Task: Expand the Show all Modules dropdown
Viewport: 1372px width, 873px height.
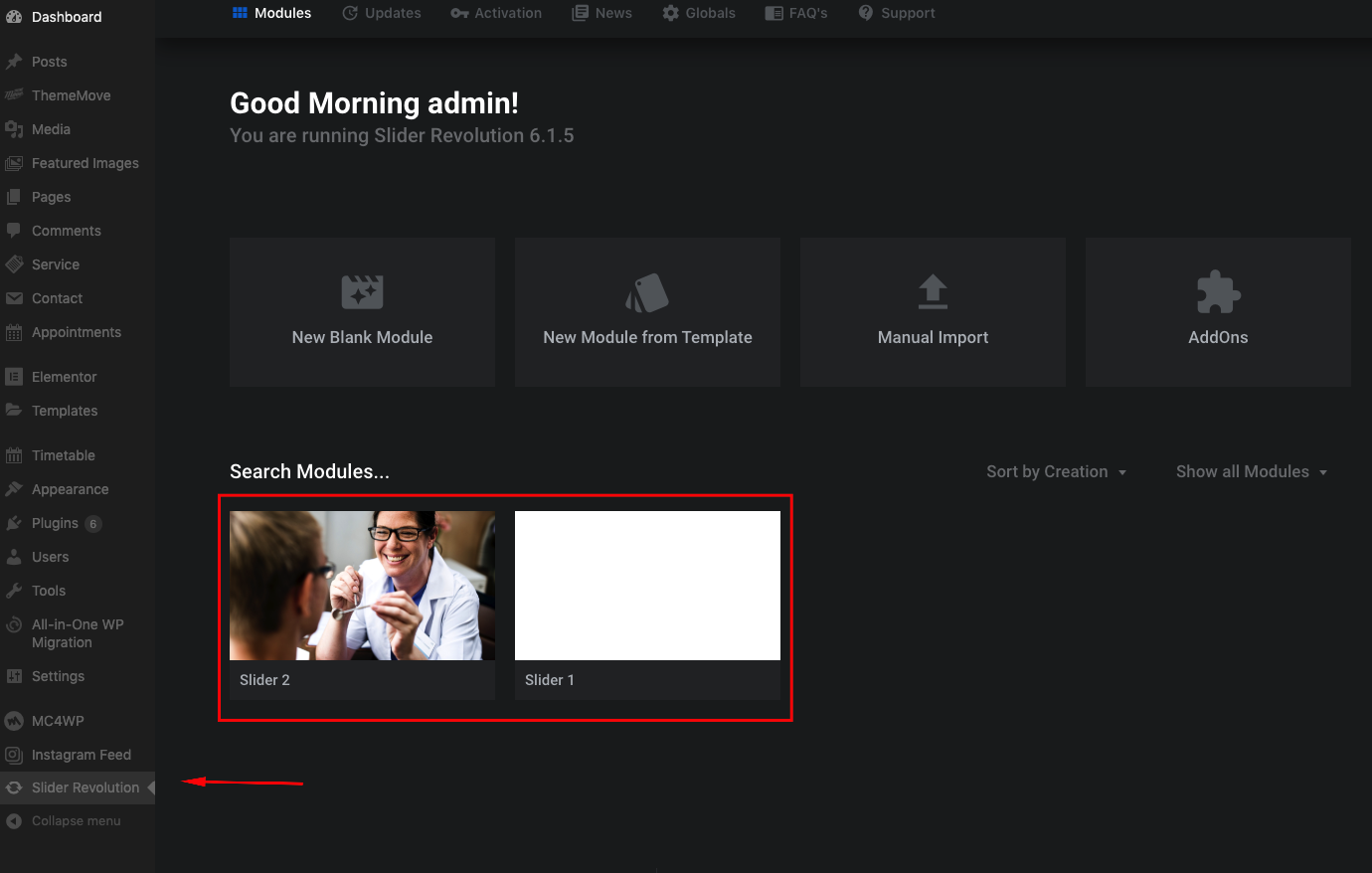Action: [x=1252, y=471]
